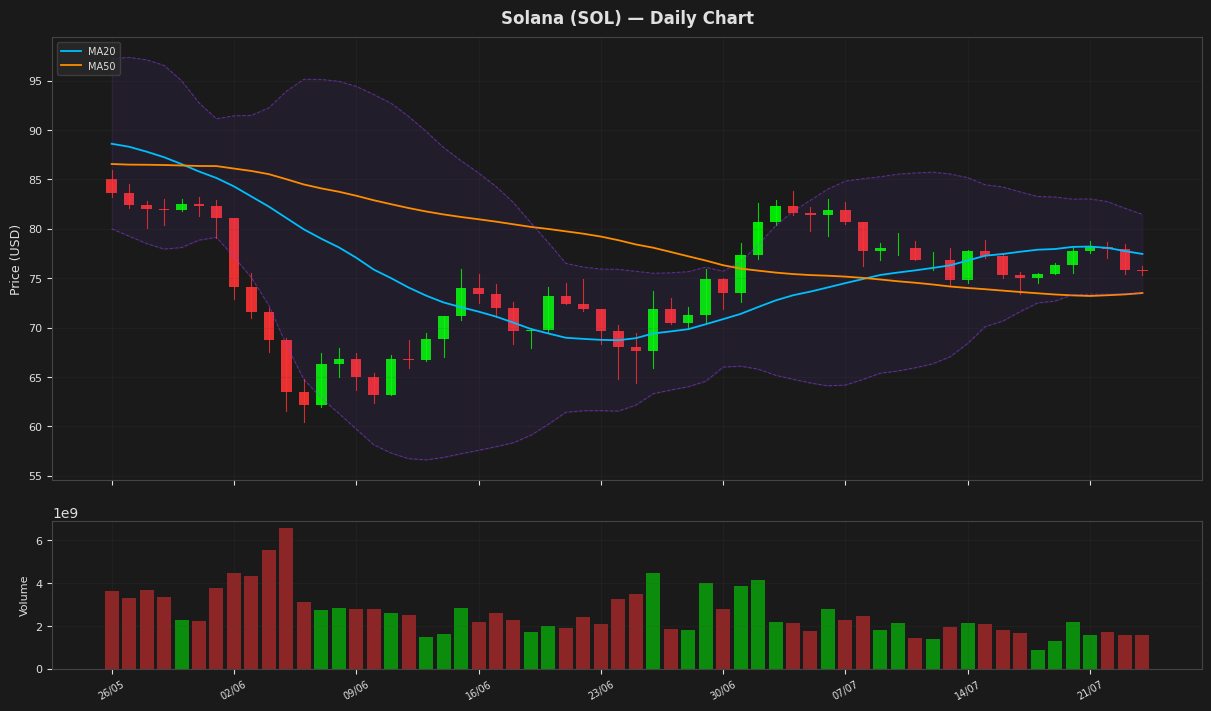Click the 75 price axis tick
This screenshot has height=711, width=1211.
pyautogui.click(x=37, y=279)
